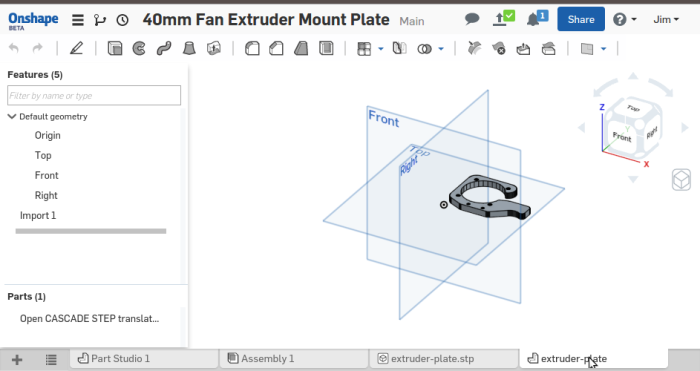Select the Thicken tool
700x371 pixels.
point(214,48)
